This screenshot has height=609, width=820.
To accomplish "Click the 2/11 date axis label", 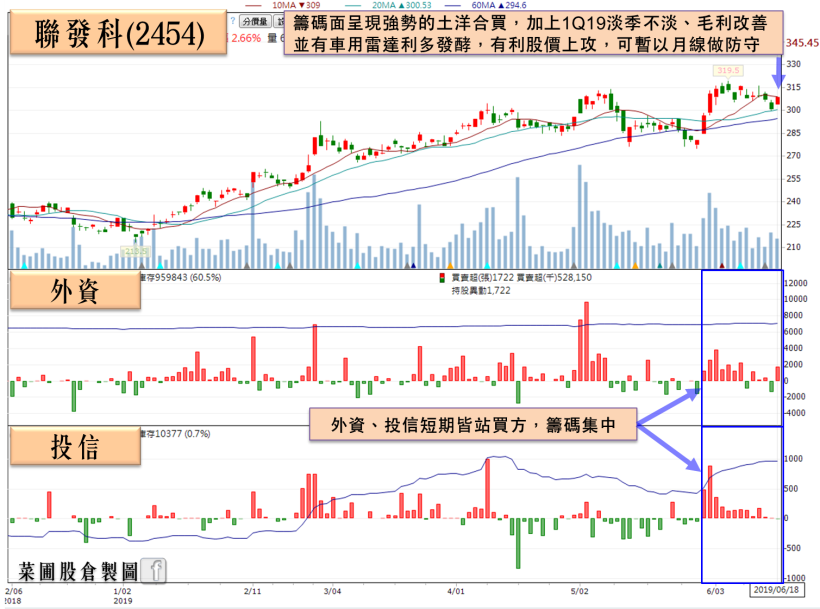I will (x=252, y=591).
